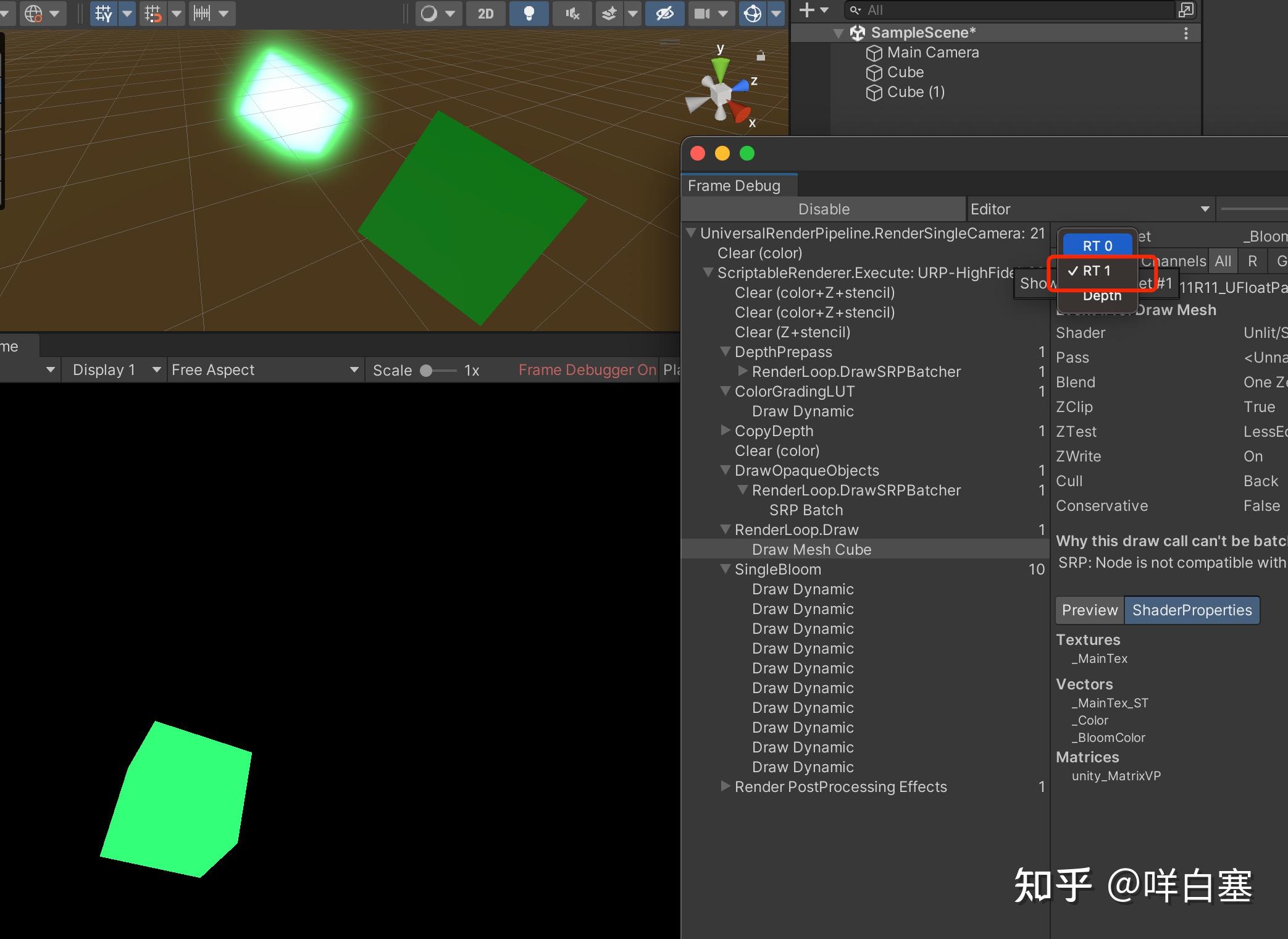Click the Frame Debugger On label
1288x939 pixels.
pos(587,369)
